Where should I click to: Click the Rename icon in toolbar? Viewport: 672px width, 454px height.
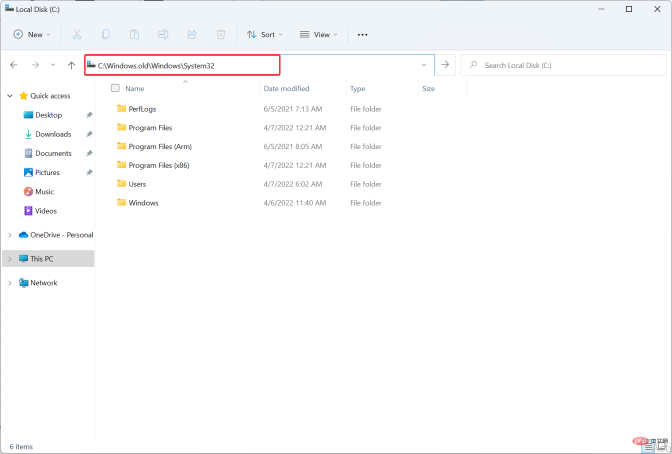point(163,35)
